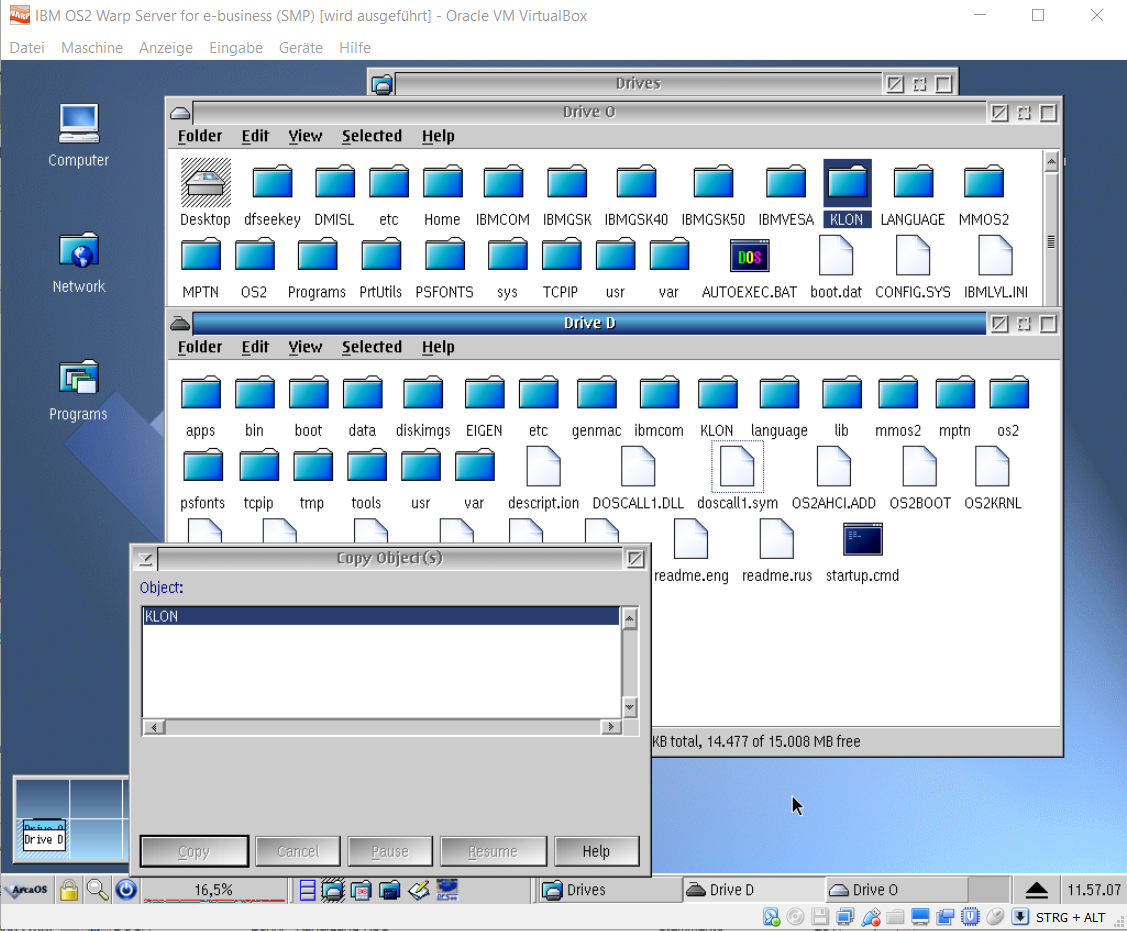
Task: Click the Object list scroll-up arrow
Action: pos(630,618)
